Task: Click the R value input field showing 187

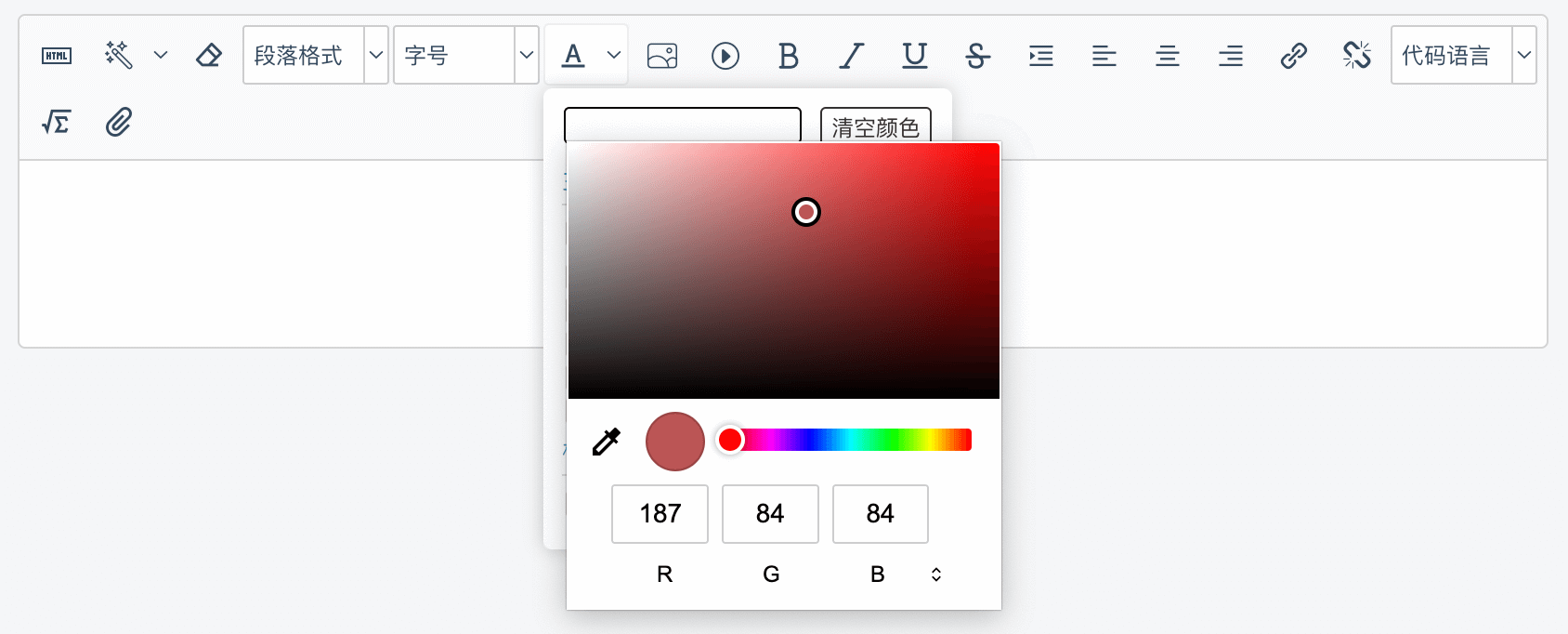Action: coord(660,513)
